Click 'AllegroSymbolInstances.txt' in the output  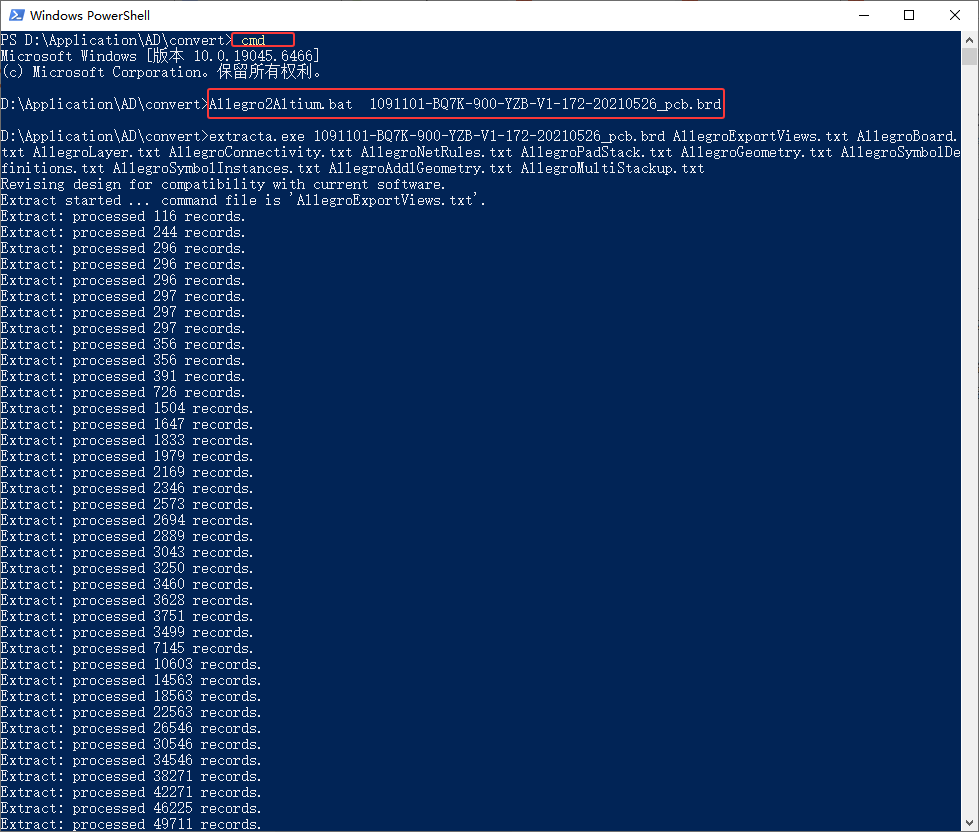click(217, 169)
